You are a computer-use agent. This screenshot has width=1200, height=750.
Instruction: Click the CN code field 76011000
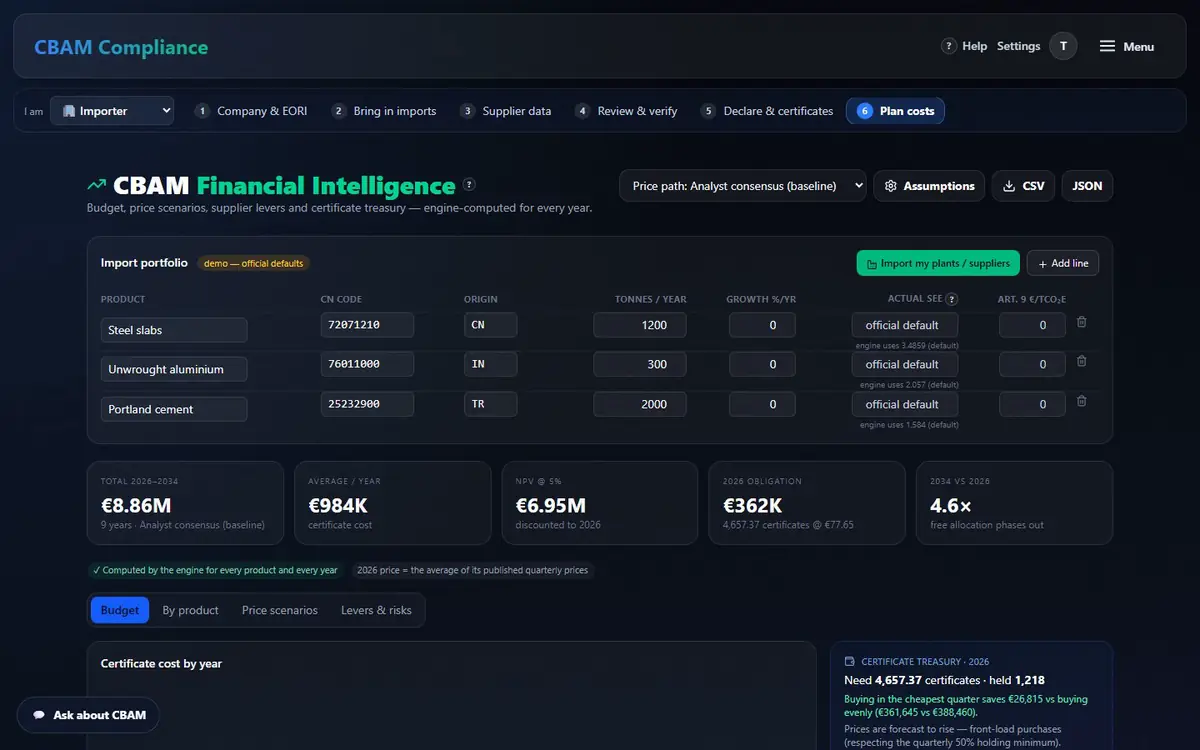pyautogui.click(x=367, y=364)
